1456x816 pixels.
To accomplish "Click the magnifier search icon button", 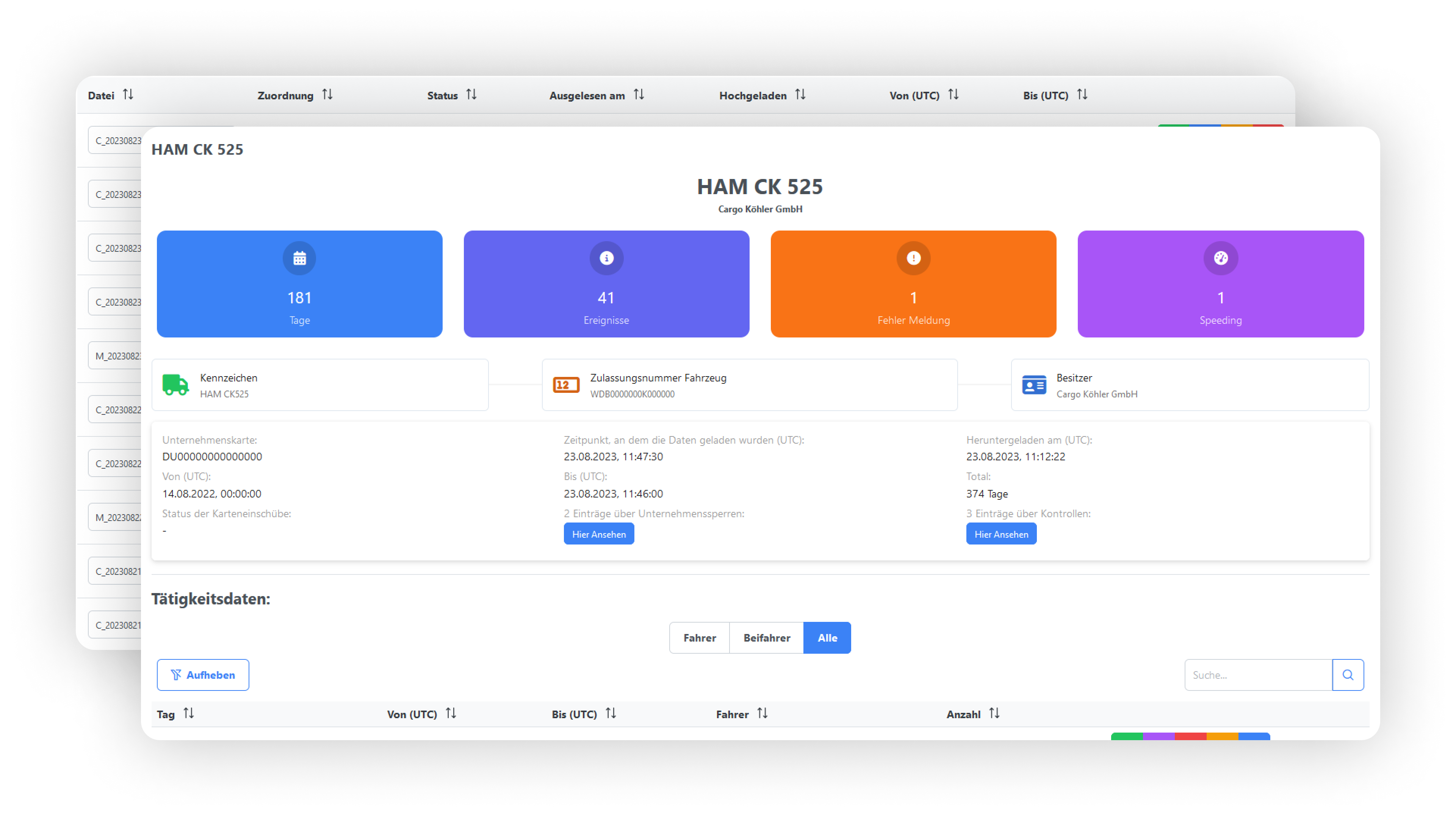I will pos(1348,675).
